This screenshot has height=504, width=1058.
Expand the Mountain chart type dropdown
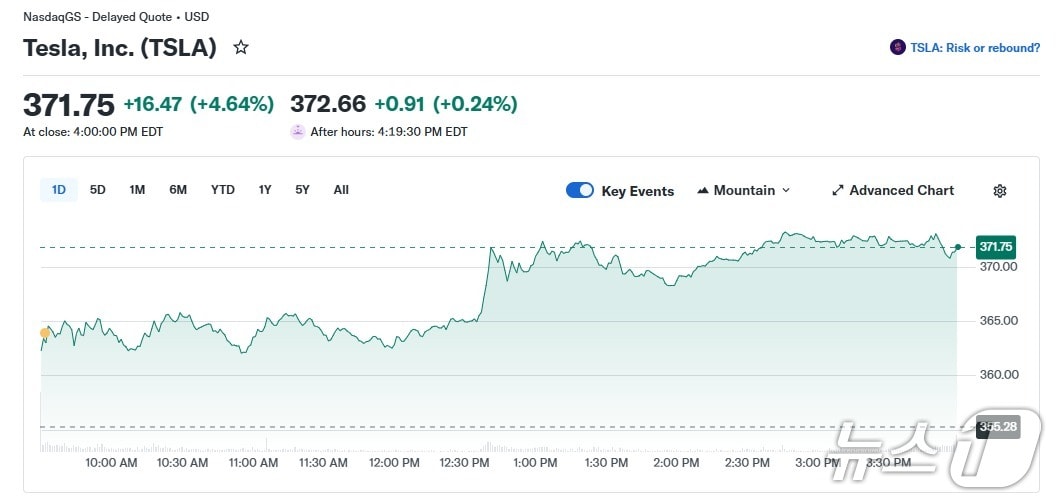[x=786, y=190]
